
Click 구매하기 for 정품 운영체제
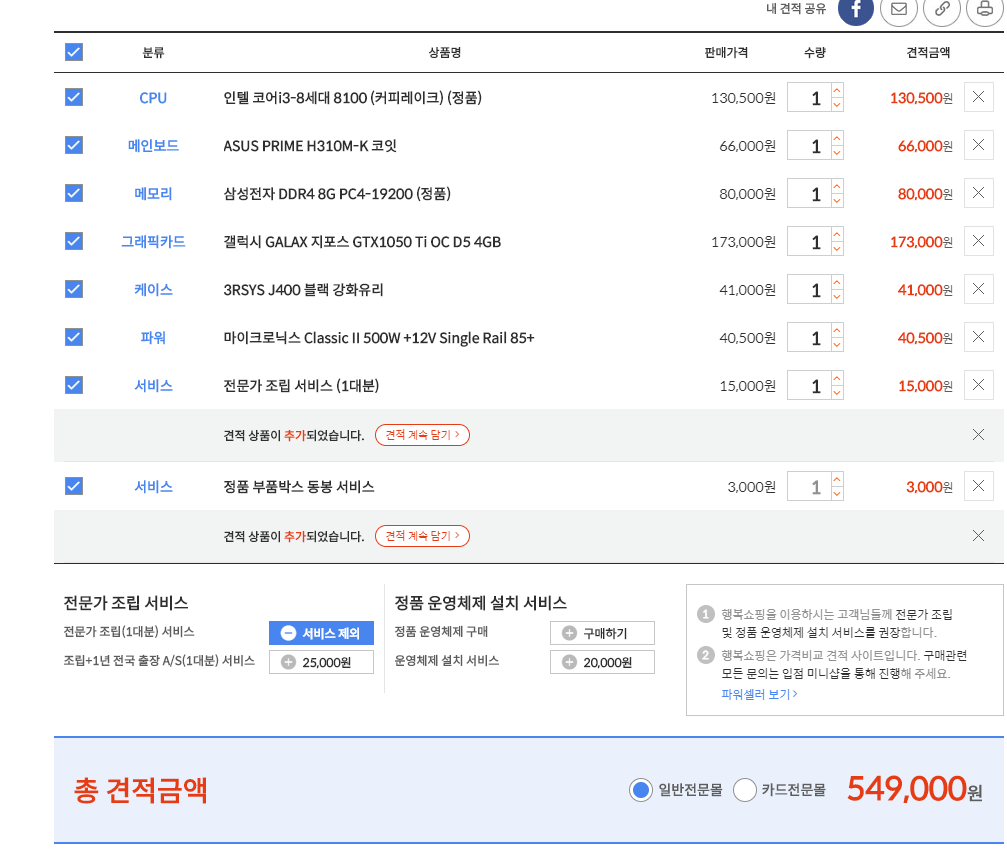(x=602, y=633)
